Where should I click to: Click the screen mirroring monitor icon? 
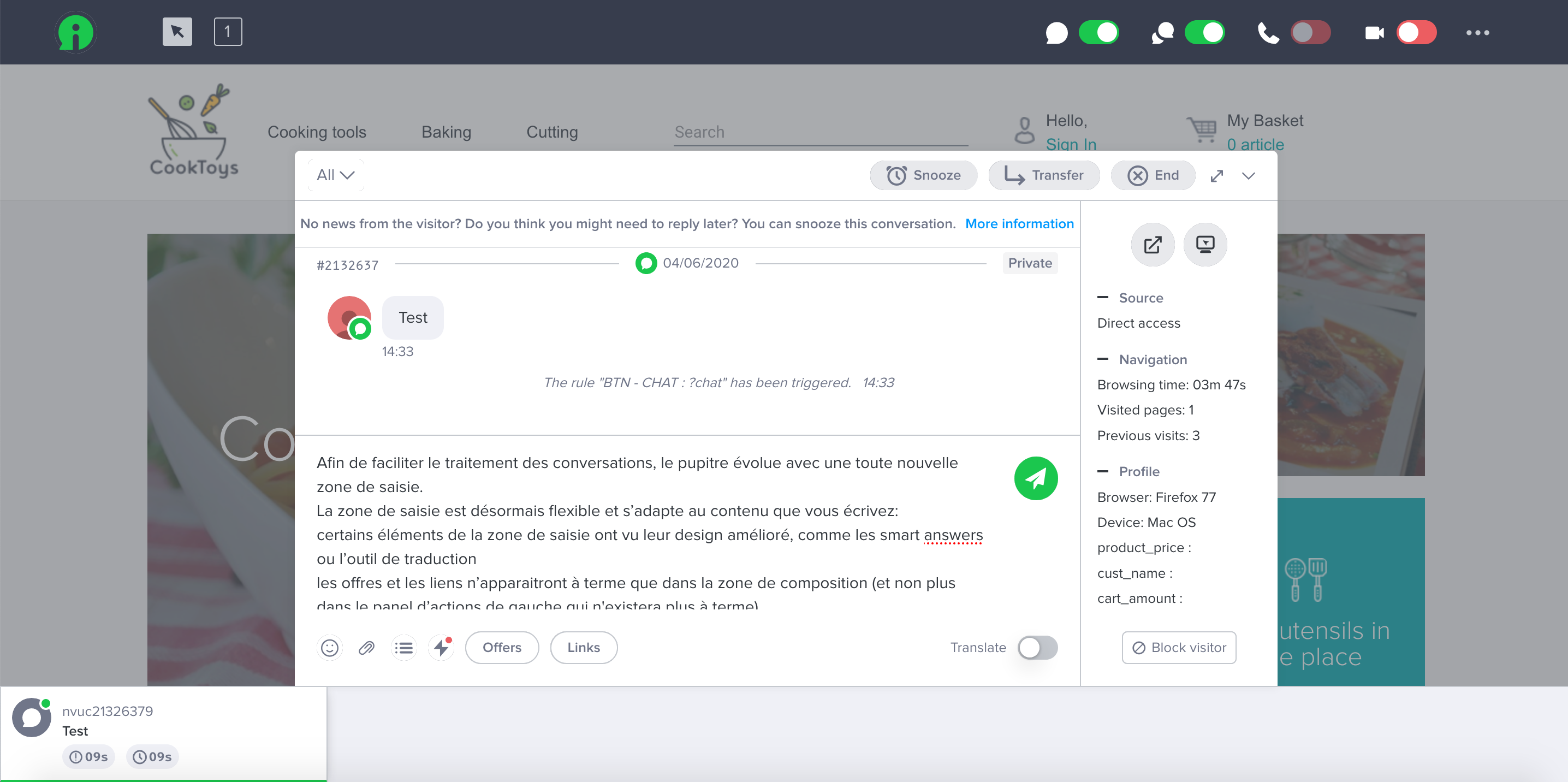click(x=1205, y=244)
